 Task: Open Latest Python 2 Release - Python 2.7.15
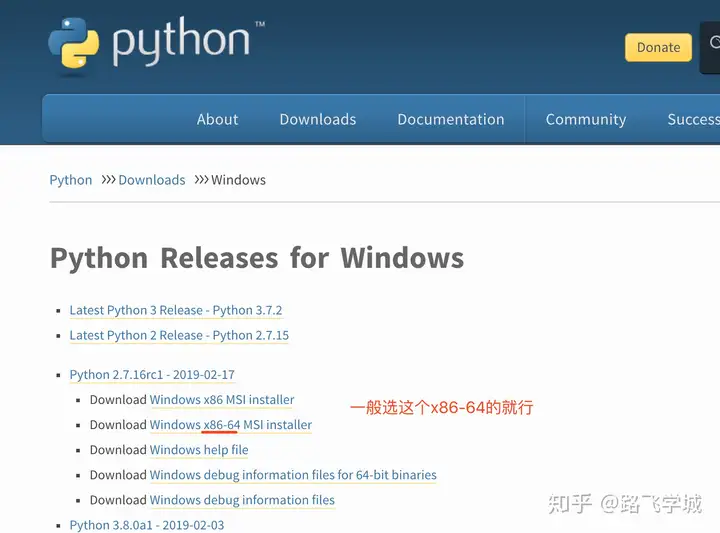pos(179,336)
